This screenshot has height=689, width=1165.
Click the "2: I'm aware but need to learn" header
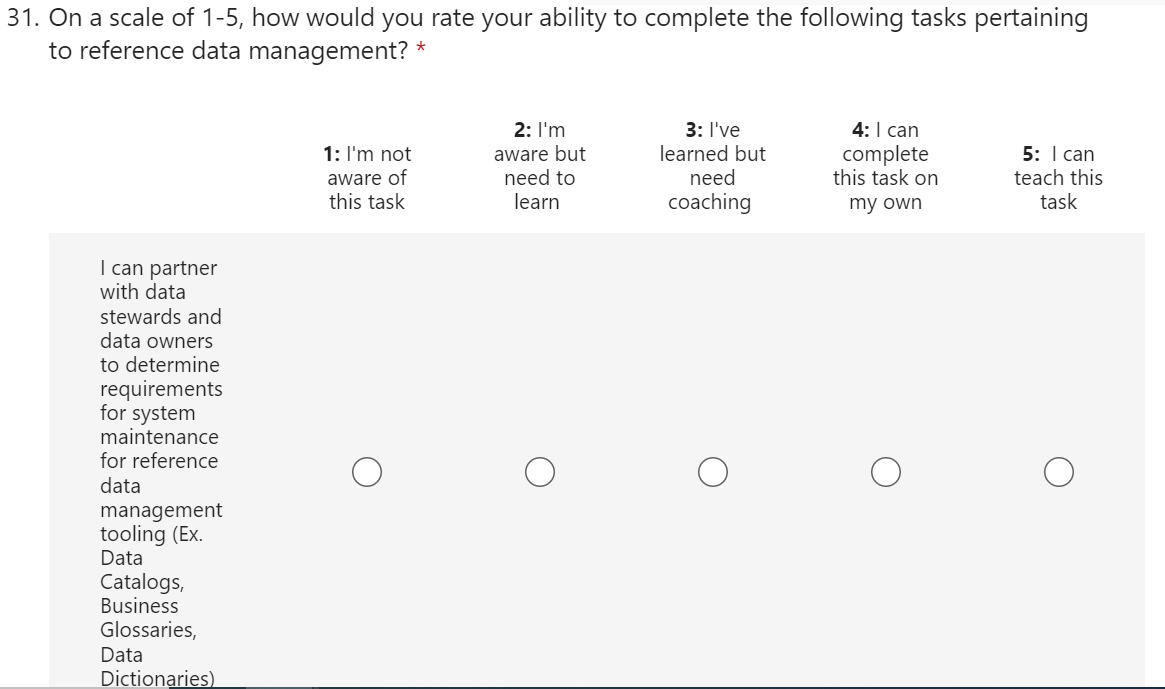tap(540, 166)
